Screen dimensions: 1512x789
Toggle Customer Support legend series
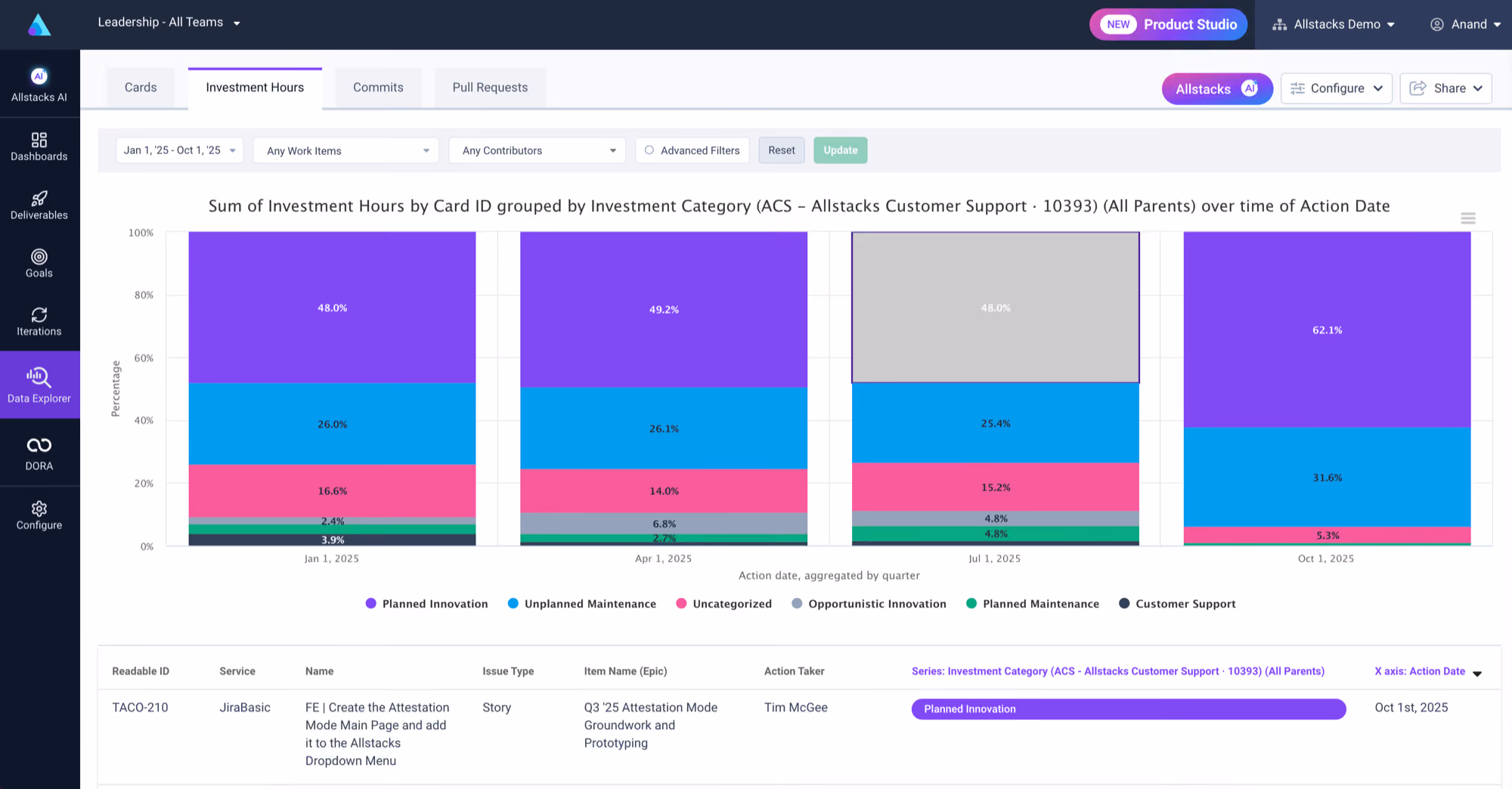pos(1177,604)
